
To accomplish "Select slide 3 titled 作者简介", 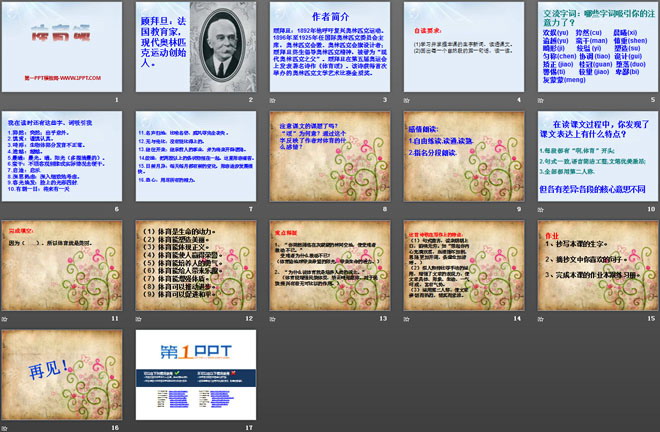I will tap(330, 47).
